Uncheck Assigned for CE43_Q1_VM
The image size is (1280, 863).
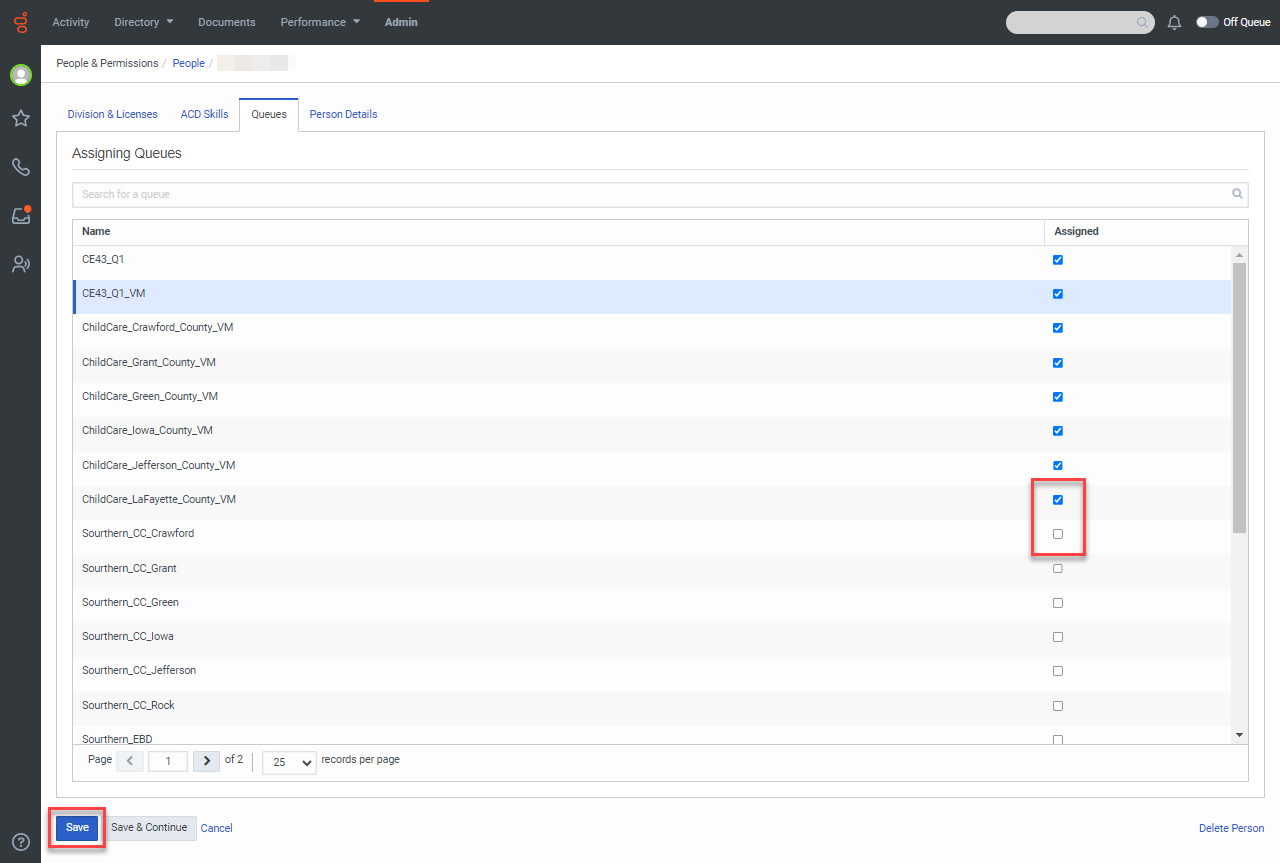tap(1058, 294)
